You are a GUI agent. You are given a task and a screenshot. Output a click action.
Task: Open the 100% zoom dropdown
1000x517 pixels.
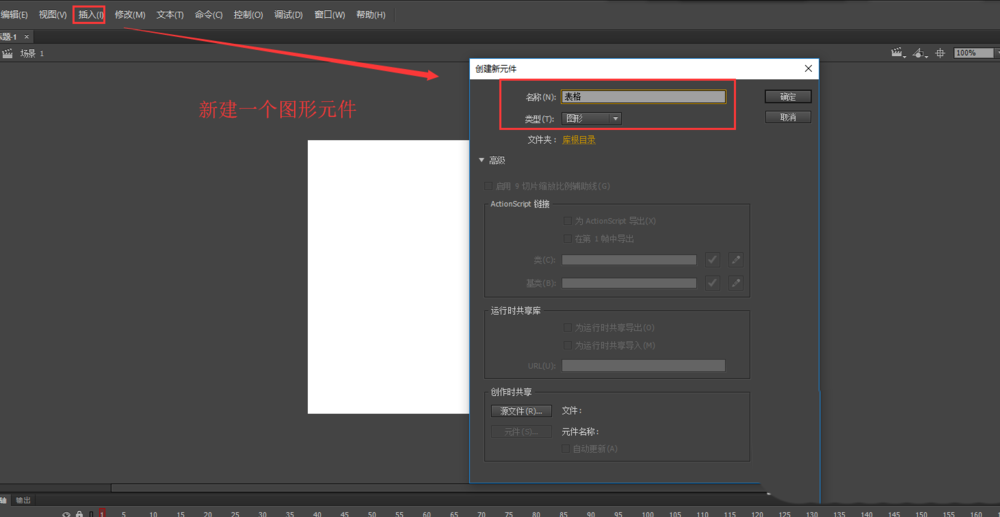tap(996, 54)
